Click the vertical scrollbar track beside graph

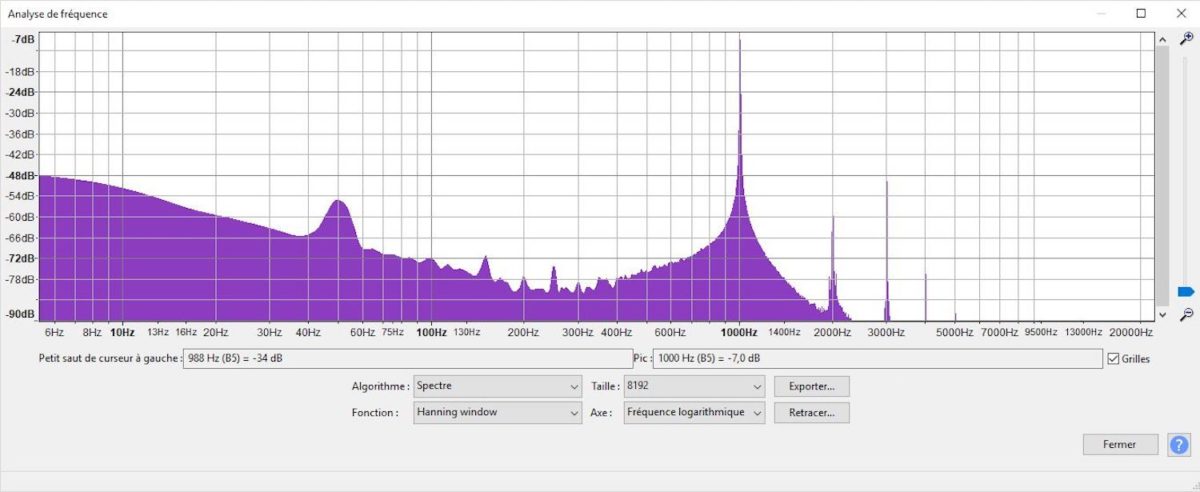(x=1163, y=175)
